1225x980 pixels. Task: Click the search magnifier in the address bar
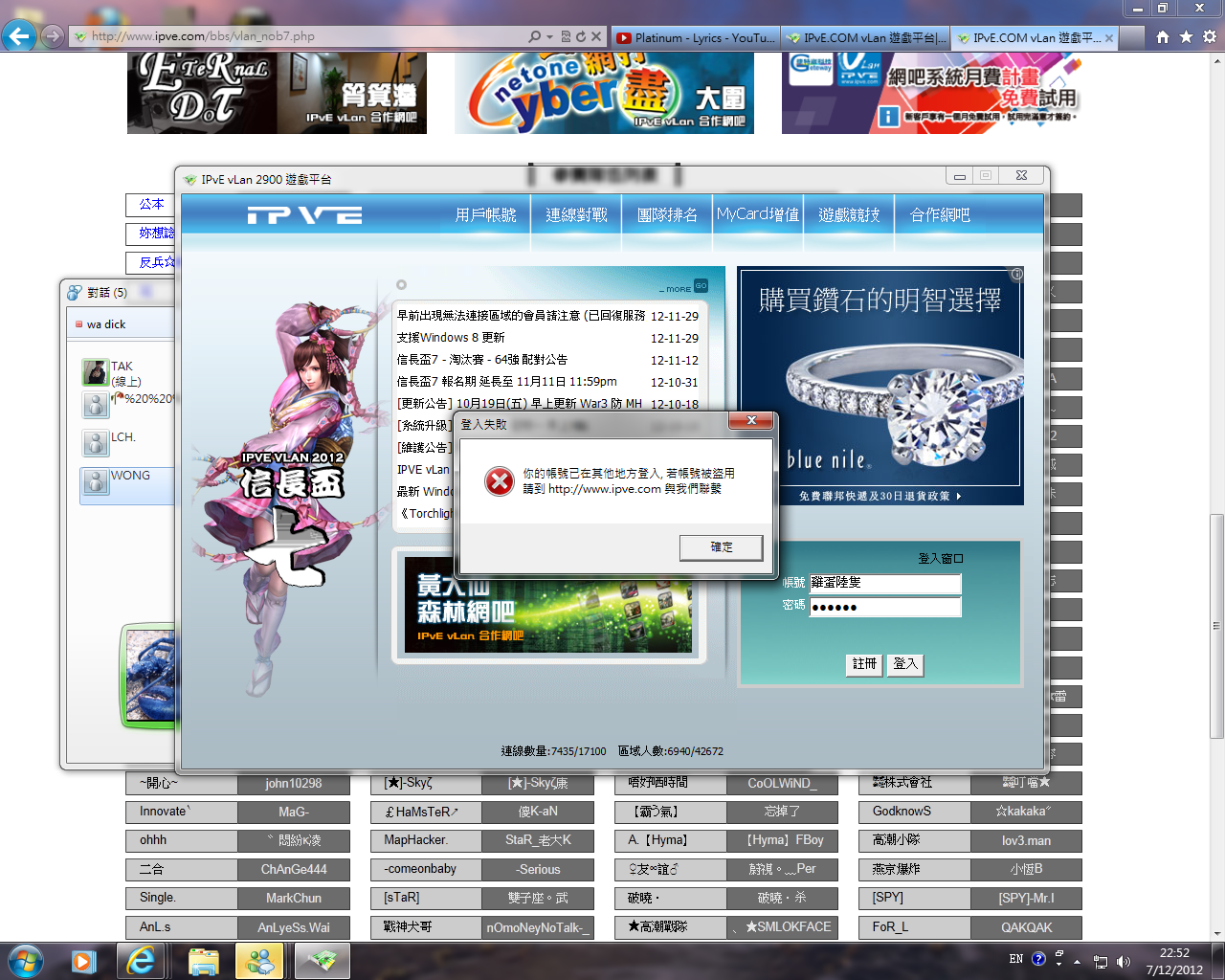(535, 36)
